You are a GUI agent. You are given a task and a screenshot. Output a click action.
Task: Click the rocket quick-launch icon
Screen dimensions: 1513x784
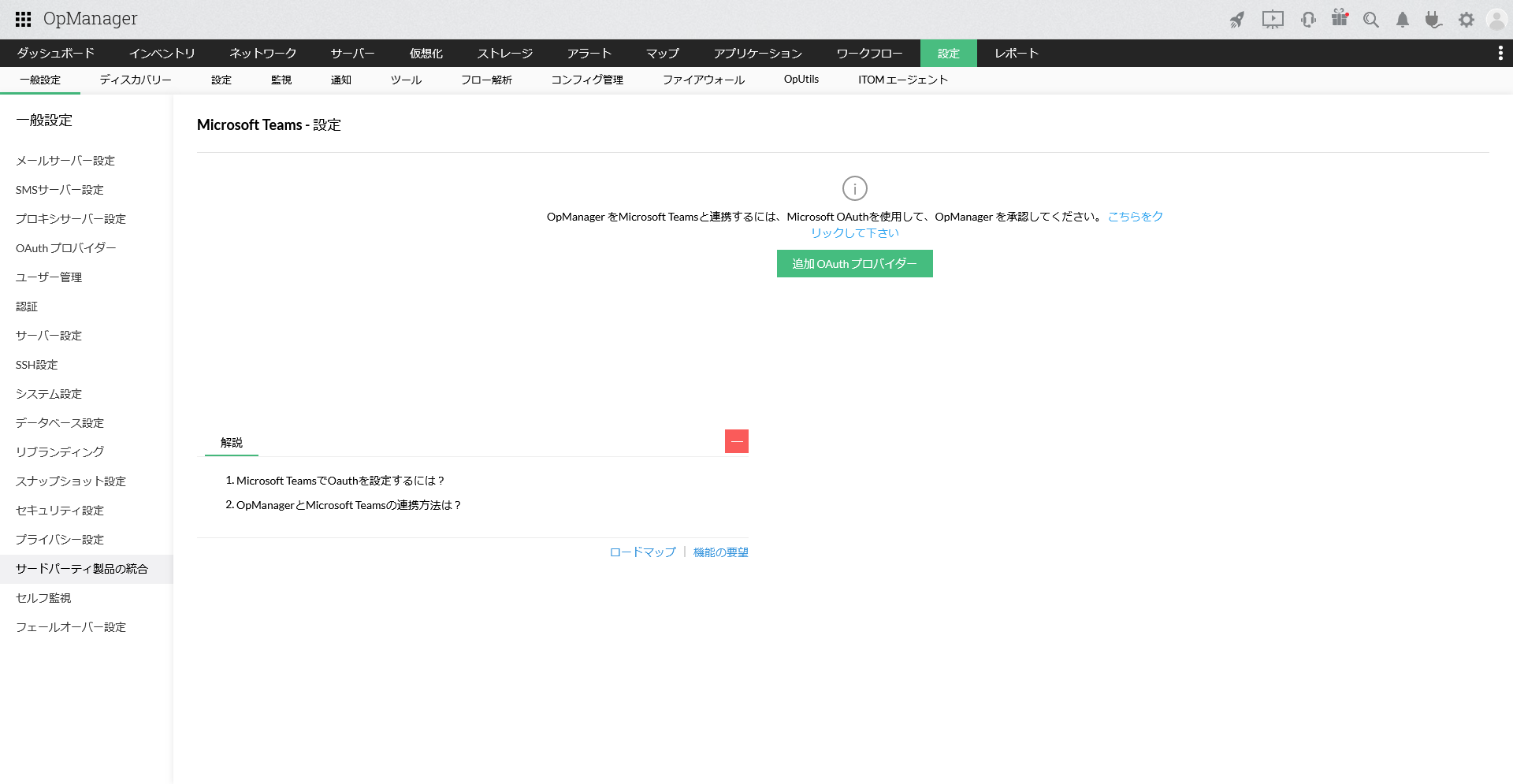[1237, 20]
